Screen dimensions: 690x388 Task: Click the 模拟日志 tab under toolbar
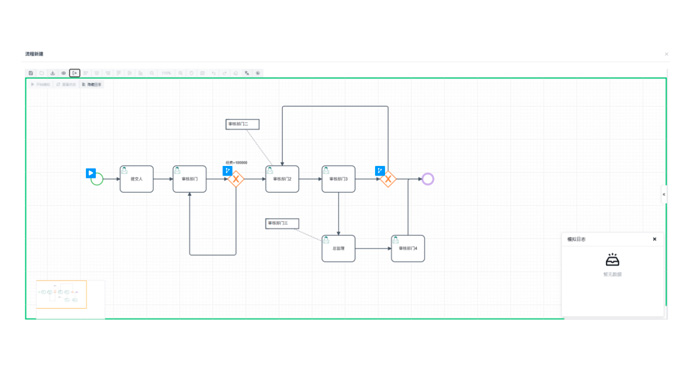click(92, 84)
